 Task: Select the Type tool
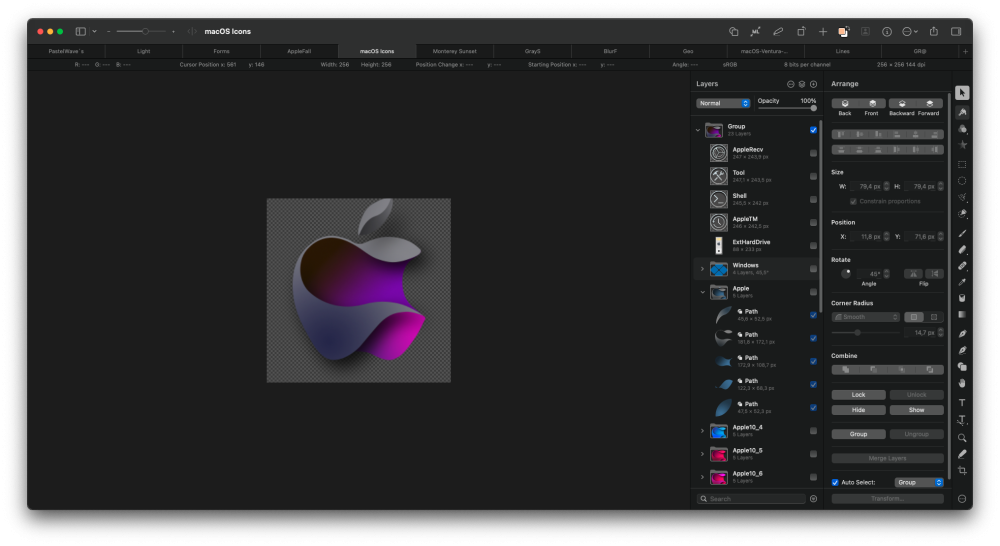962,402
